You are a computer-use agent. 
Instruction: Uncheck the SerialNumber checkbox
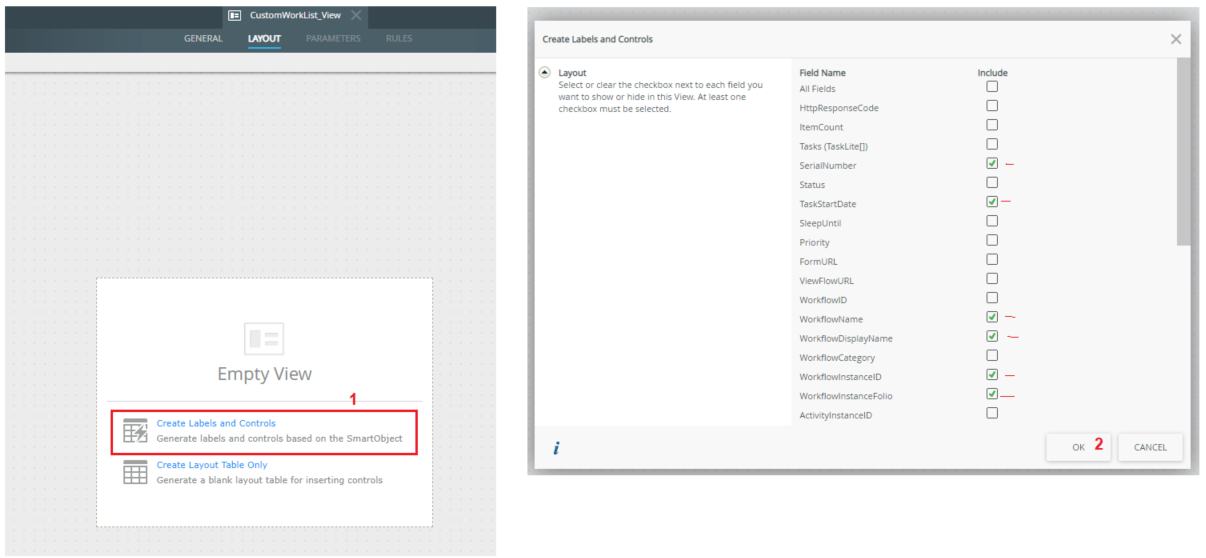992,163
